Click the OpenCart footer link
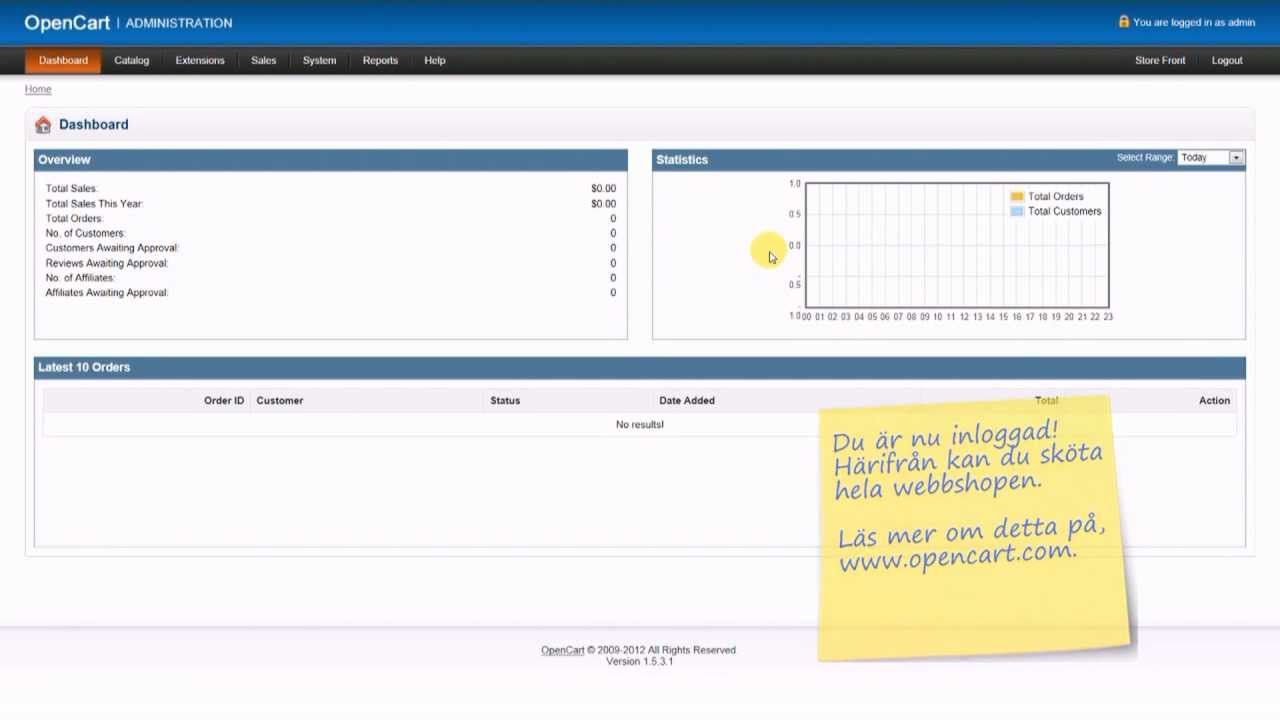 tap(563, 650)
